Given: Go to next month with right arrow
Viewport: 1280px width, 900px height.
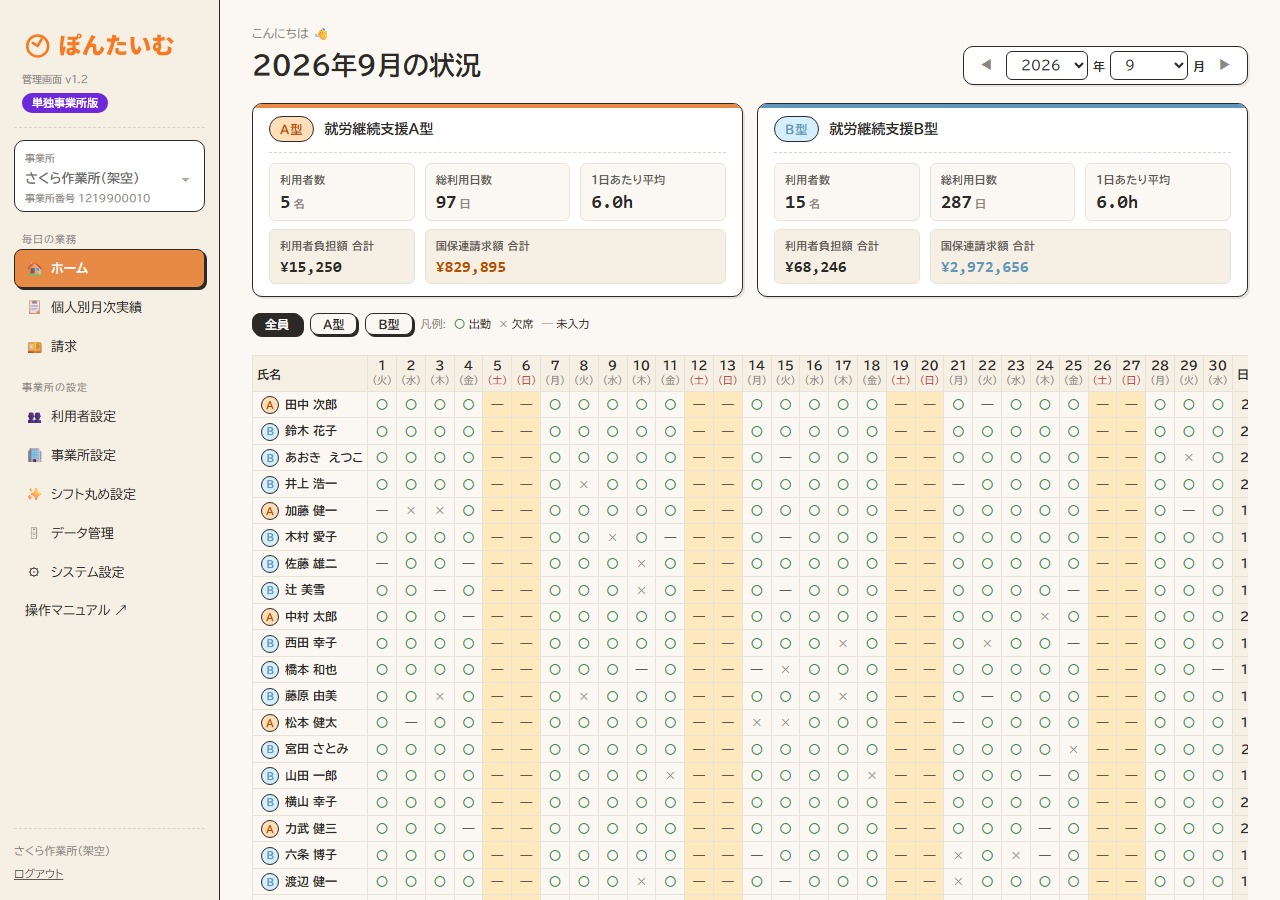Looking at the screenshot, I should pyautogui.click(x=1224, y=65).
